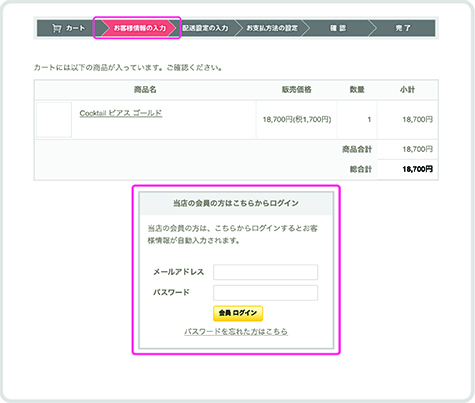Click the yellow 会員ログイン button
Image resolution: width=475 pixels, height=403 pixels.
coord(238,313)
